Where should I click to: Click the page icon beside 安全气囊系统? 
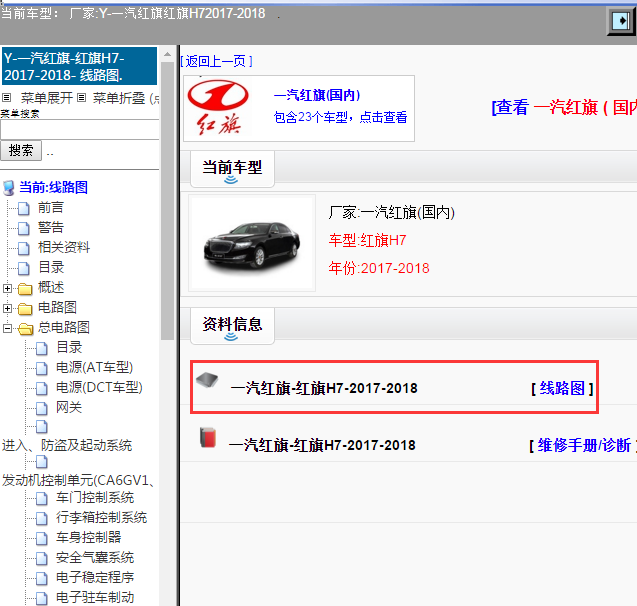click(41, 558)
